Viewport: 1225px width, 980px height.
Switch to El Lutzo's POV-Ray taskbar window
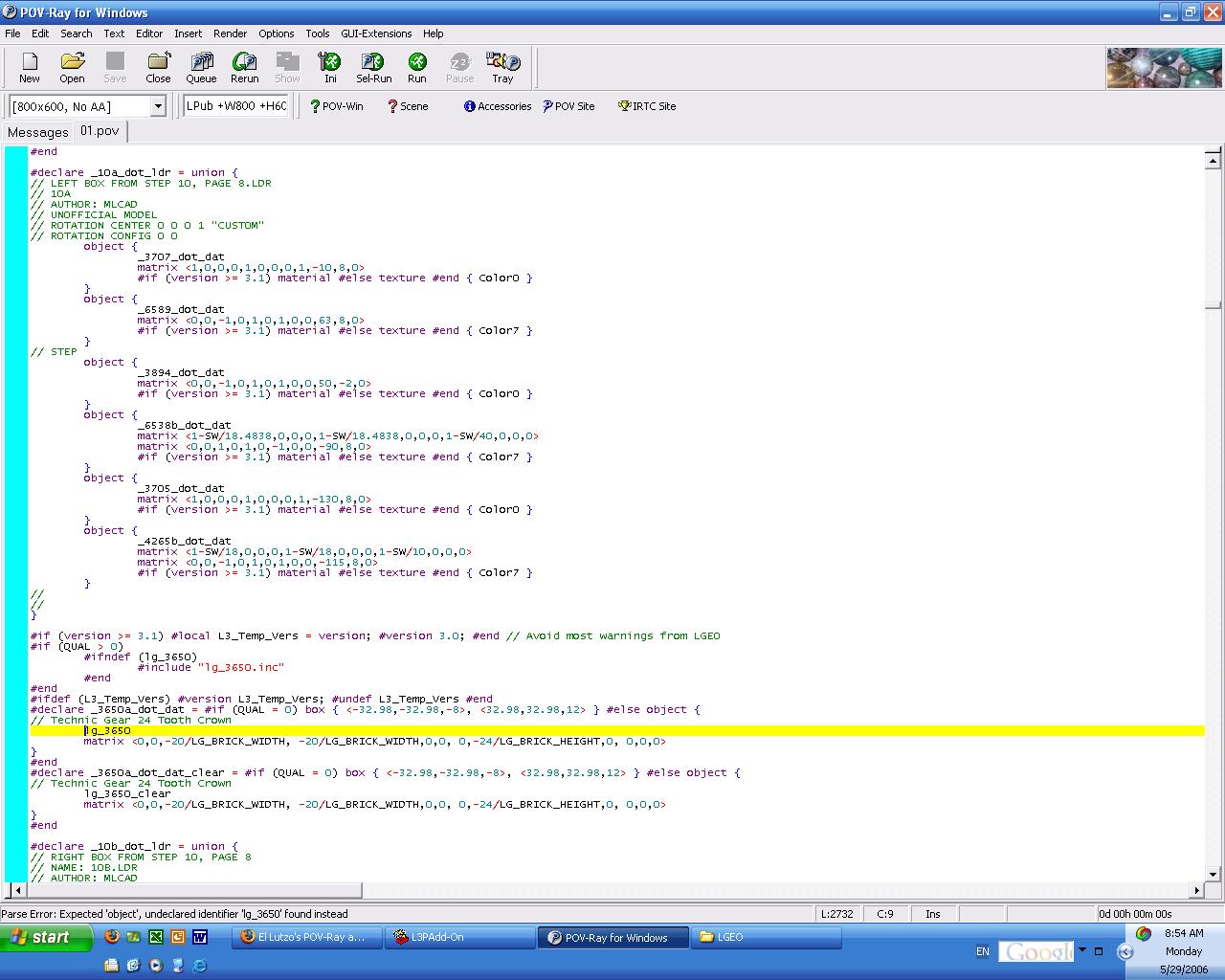point(307,937)
